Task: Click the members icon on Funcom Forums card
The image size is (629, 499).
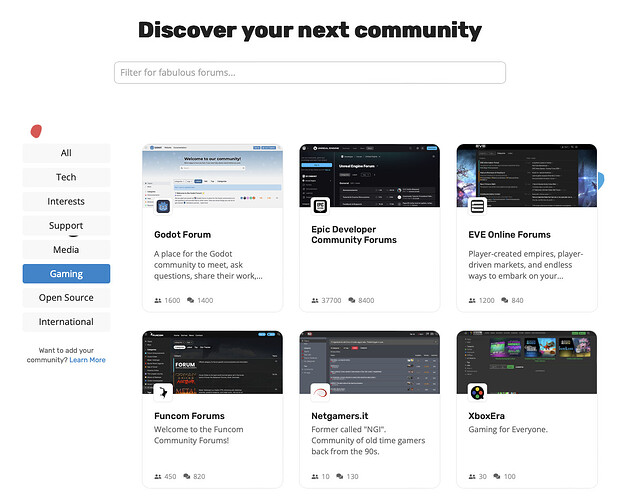Action: (x=158, y=477)
